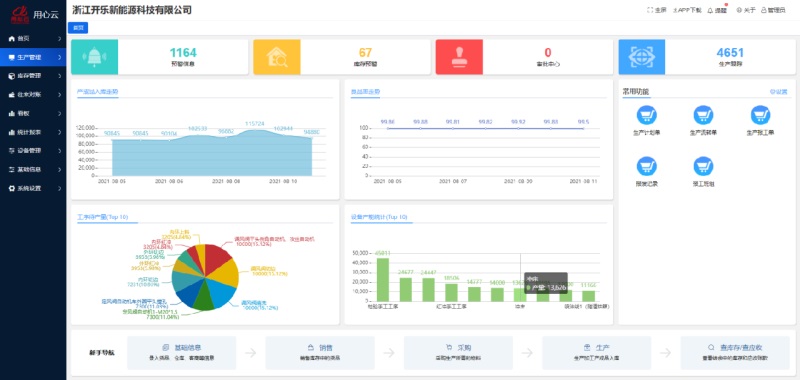Click the teal bell alert icon tile
The image size is (800, 380).
coord(94,57)
